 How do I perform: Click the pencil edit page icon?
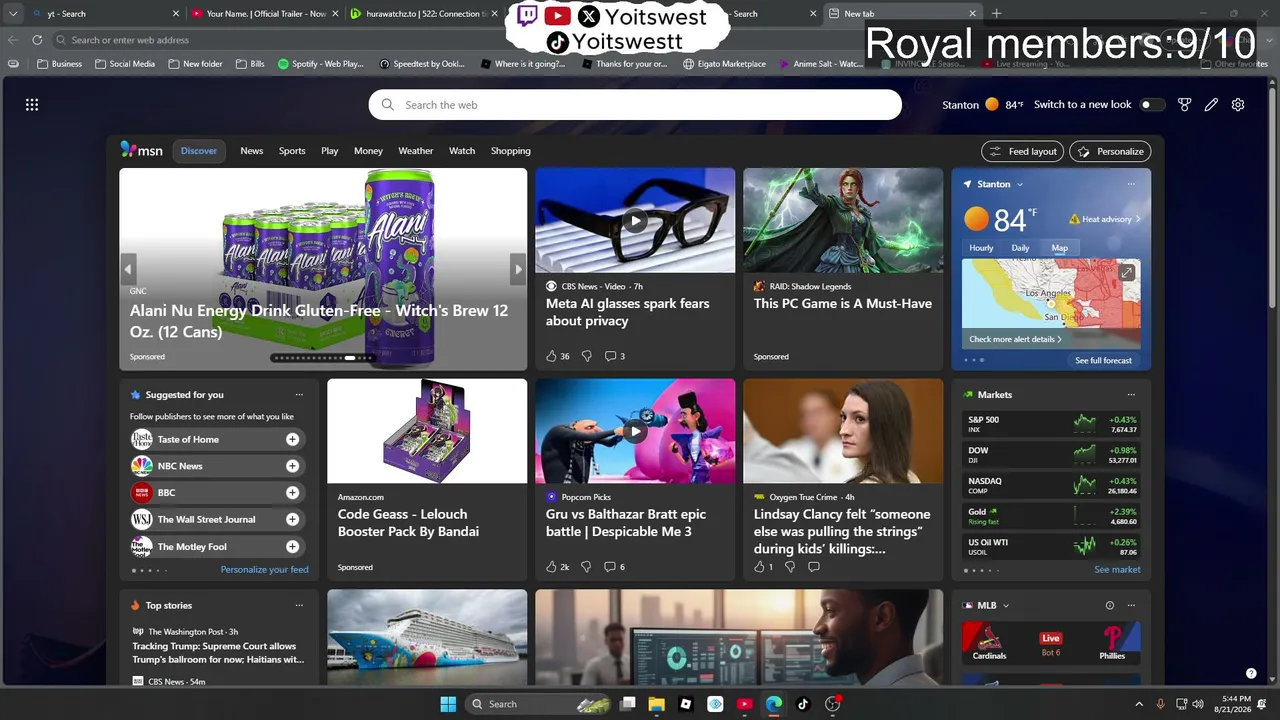click(x=1211, y=105)
